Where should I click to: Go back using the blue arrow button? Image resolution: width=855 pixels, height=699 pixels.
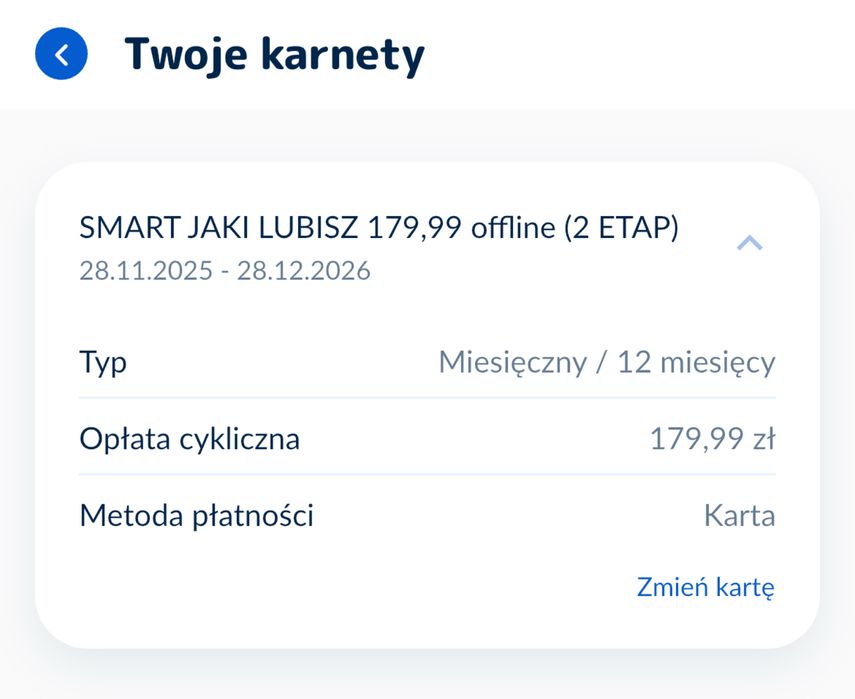click(x=61, y=55)
